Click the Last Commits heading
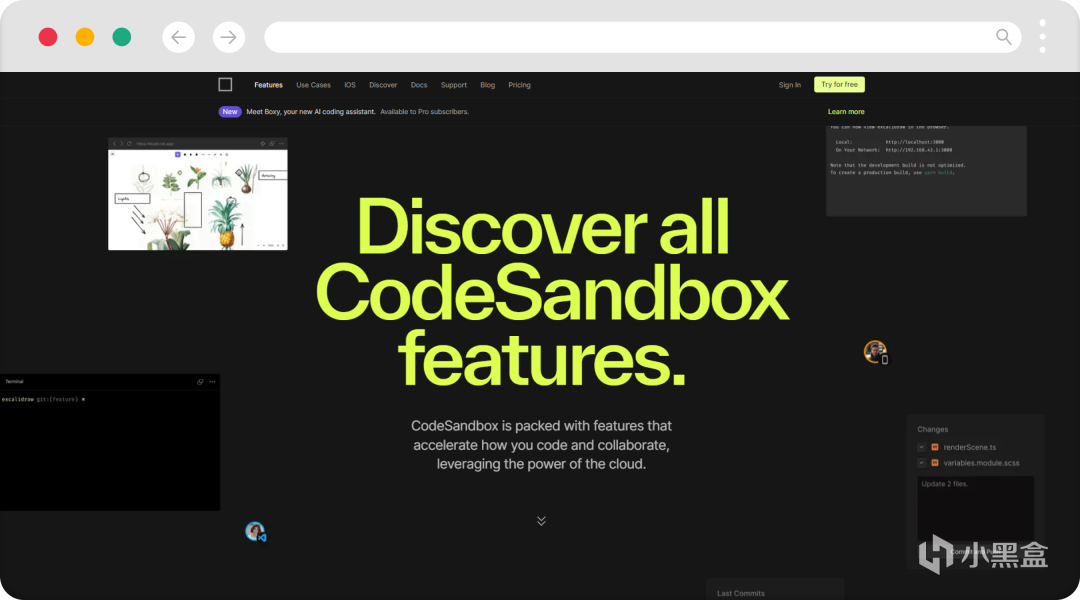1080x600 pixels. pos(740,593)
